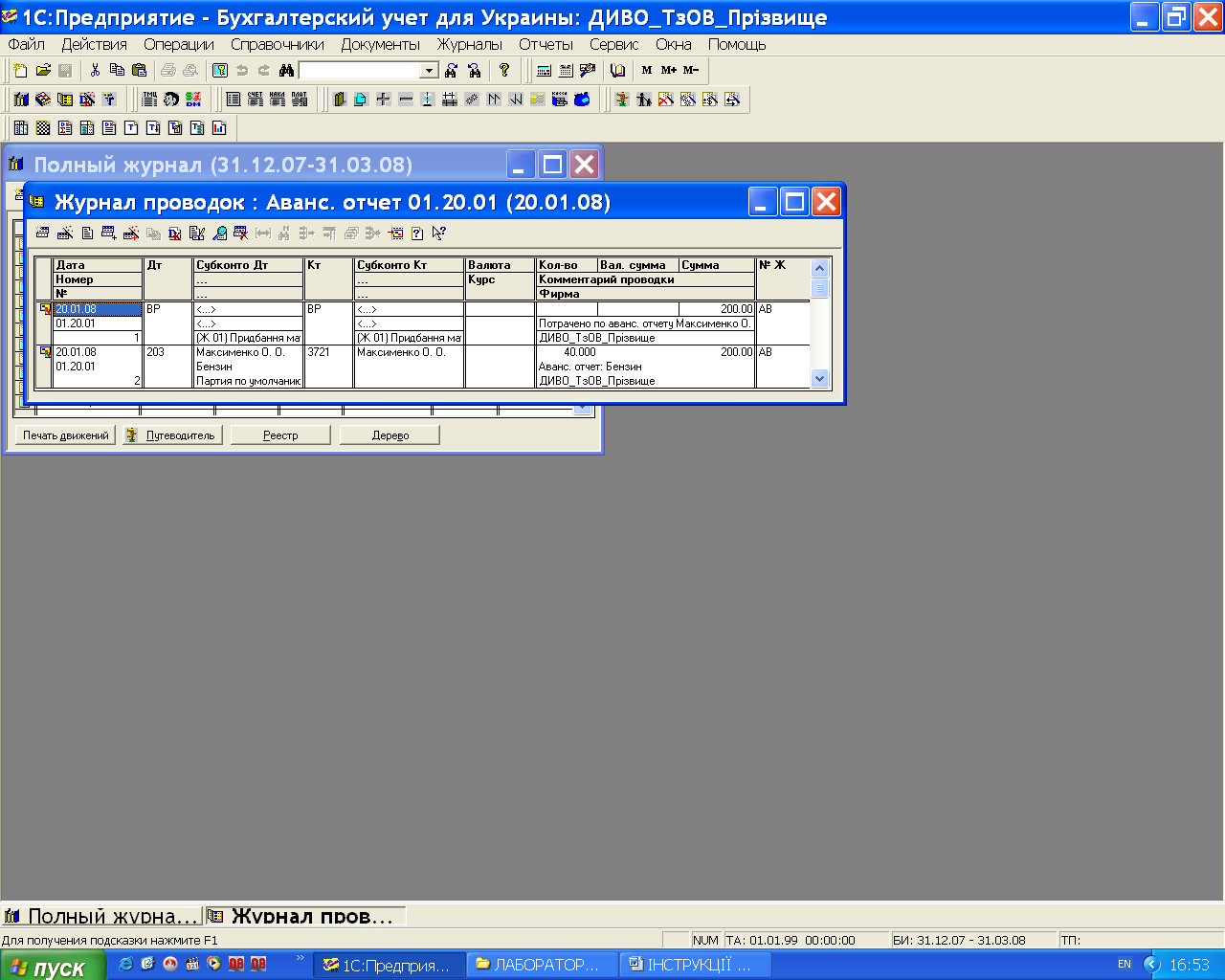
Task: Open the Операции menu
Action: [179, 44]
